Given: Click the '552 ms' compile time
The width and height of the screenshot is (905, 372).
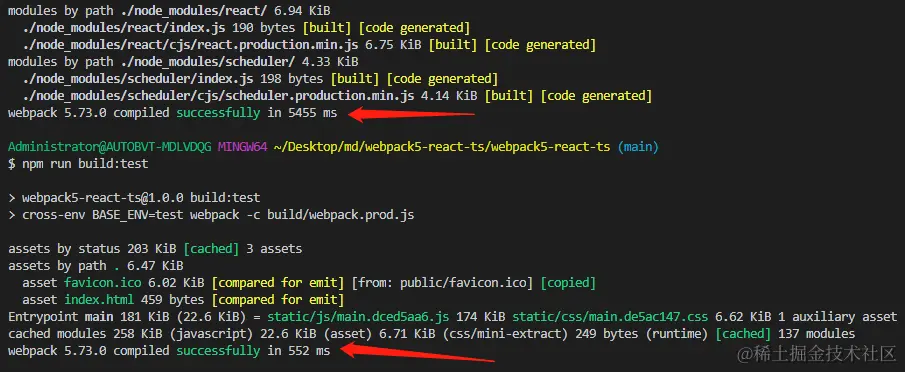Looking at the screenshot, I should 309,351.
